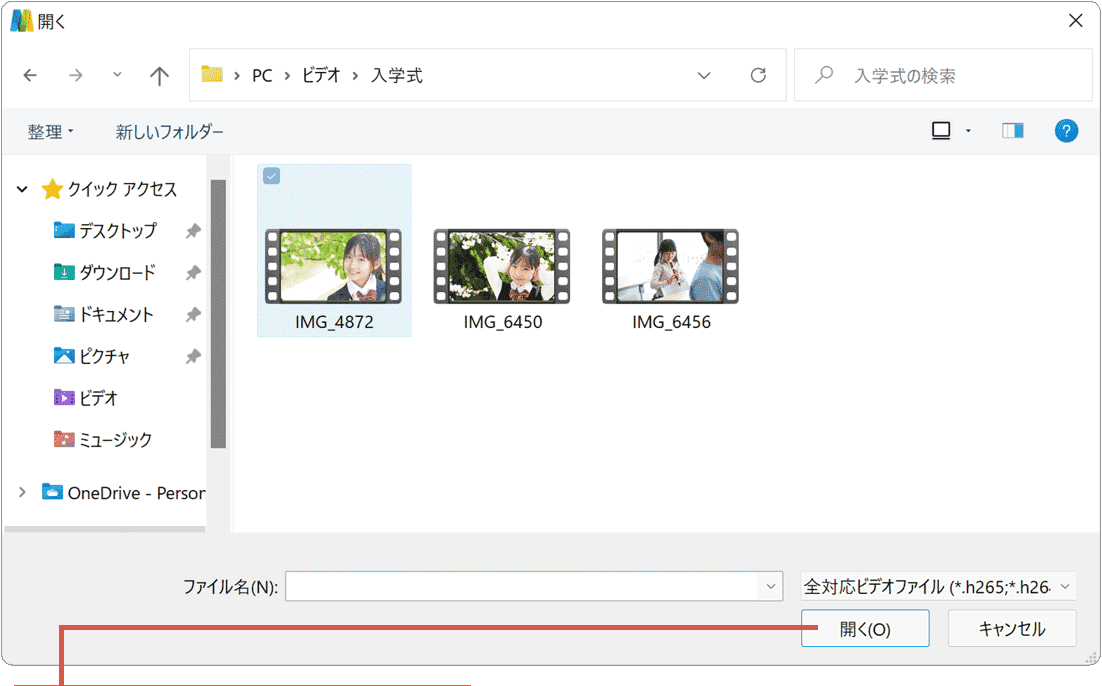1102x686 pixels.
Task: Toggle the preview pane icon
Action: coord(1012,131)
